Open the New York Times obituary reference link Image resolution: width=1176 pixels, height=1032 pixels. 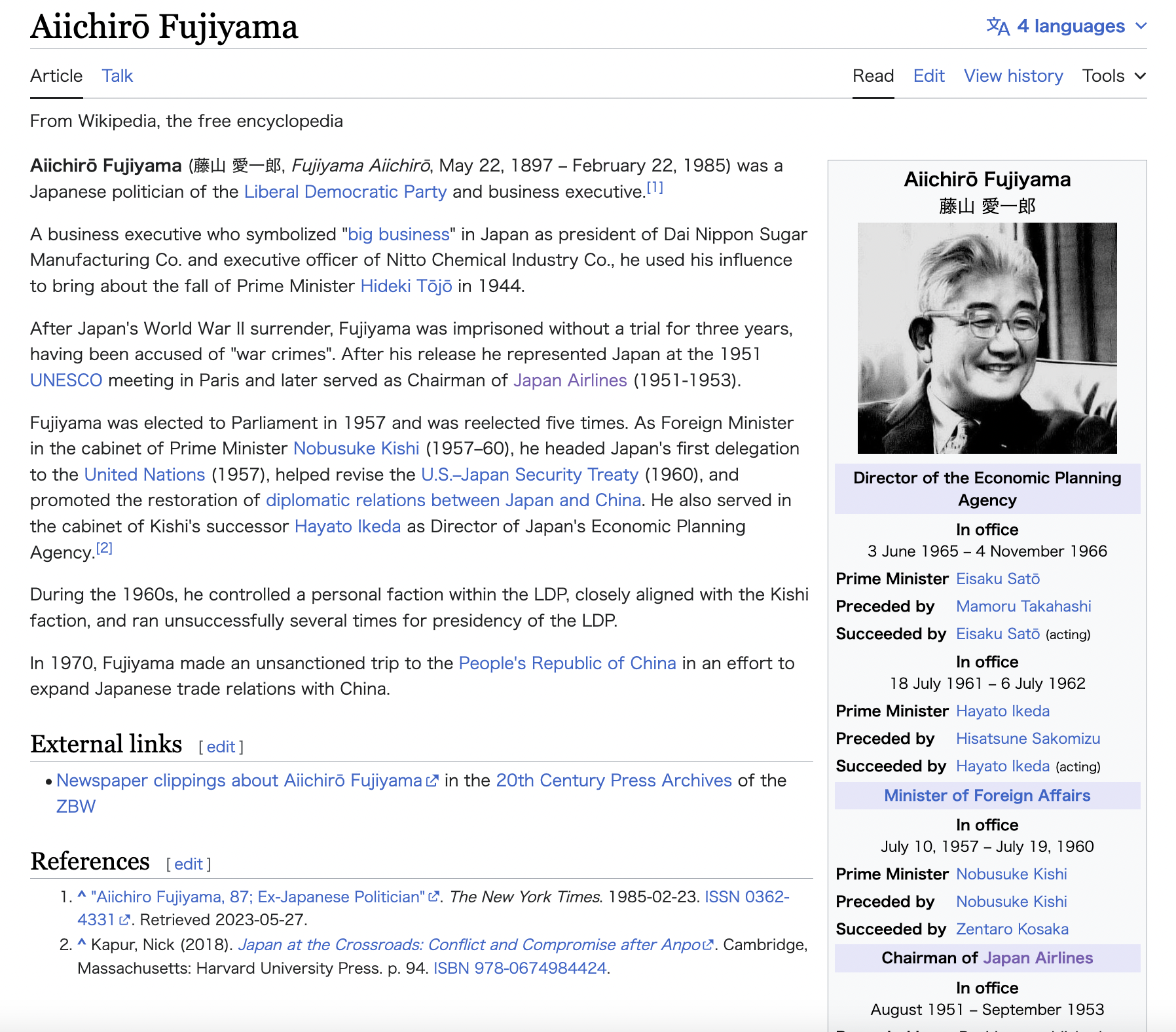pos(258,897)
